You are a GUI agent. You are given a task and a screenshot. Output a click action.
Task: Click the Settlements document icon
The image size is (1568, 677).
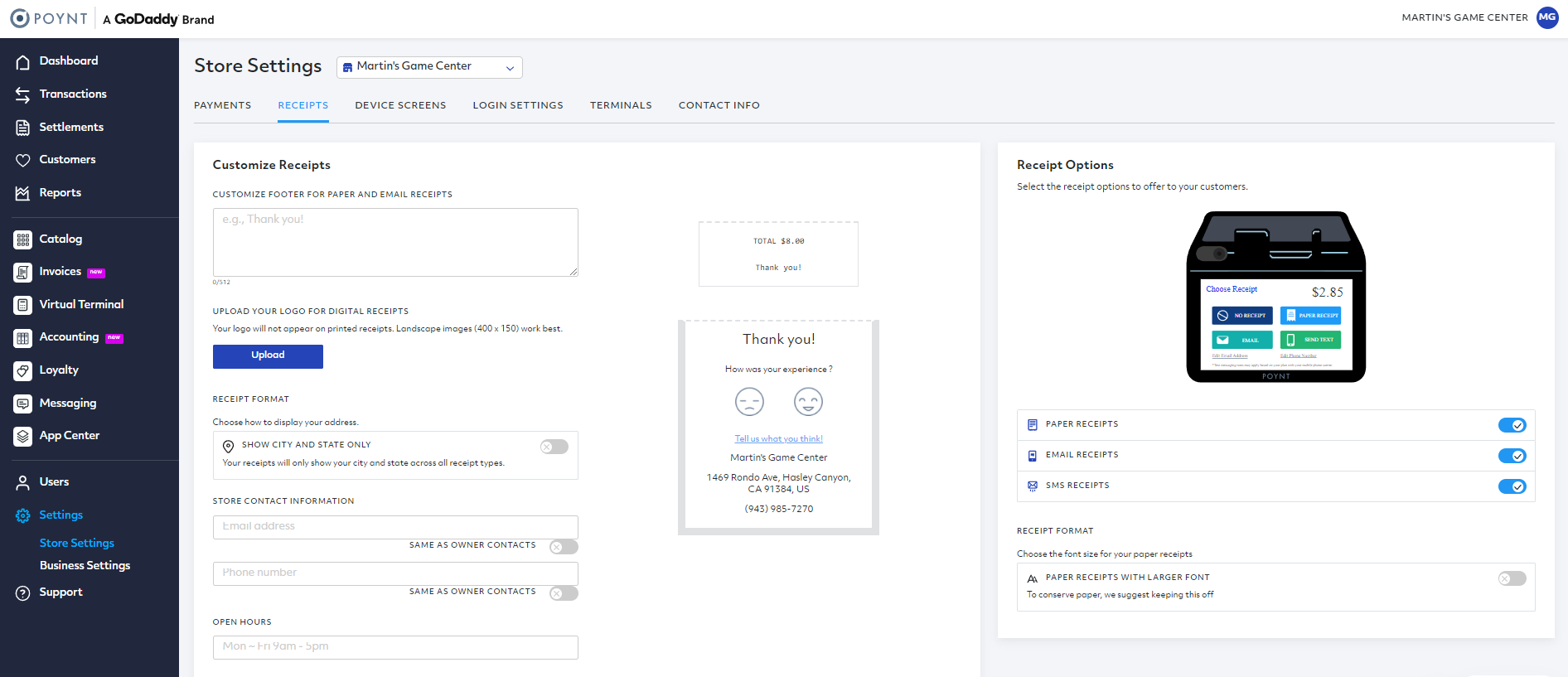(23, 128)
